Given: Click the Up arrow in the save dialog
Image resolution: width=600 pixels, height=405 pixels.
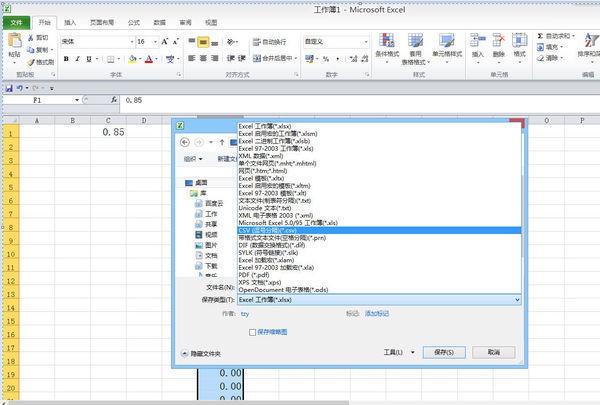Looking at the screenshot, I should pyautogui.click(x=222, y=142).
